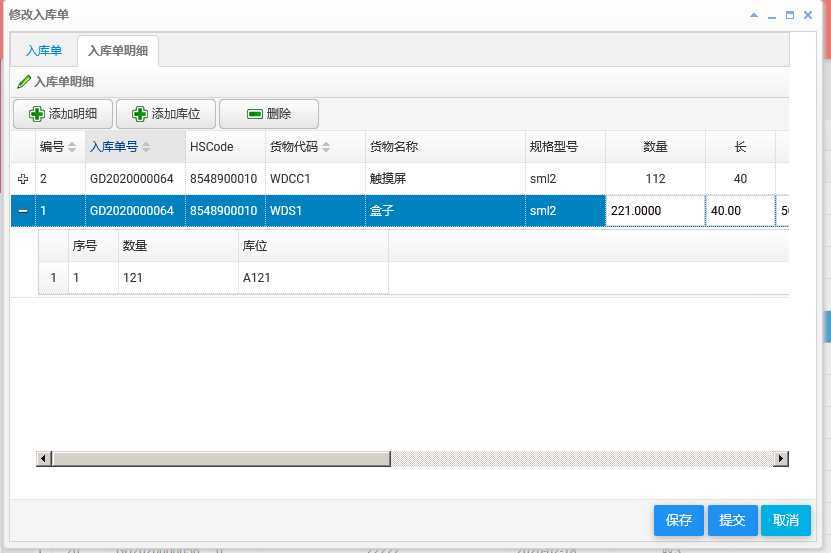Edit the quantity field showing 221.0000

656,211
